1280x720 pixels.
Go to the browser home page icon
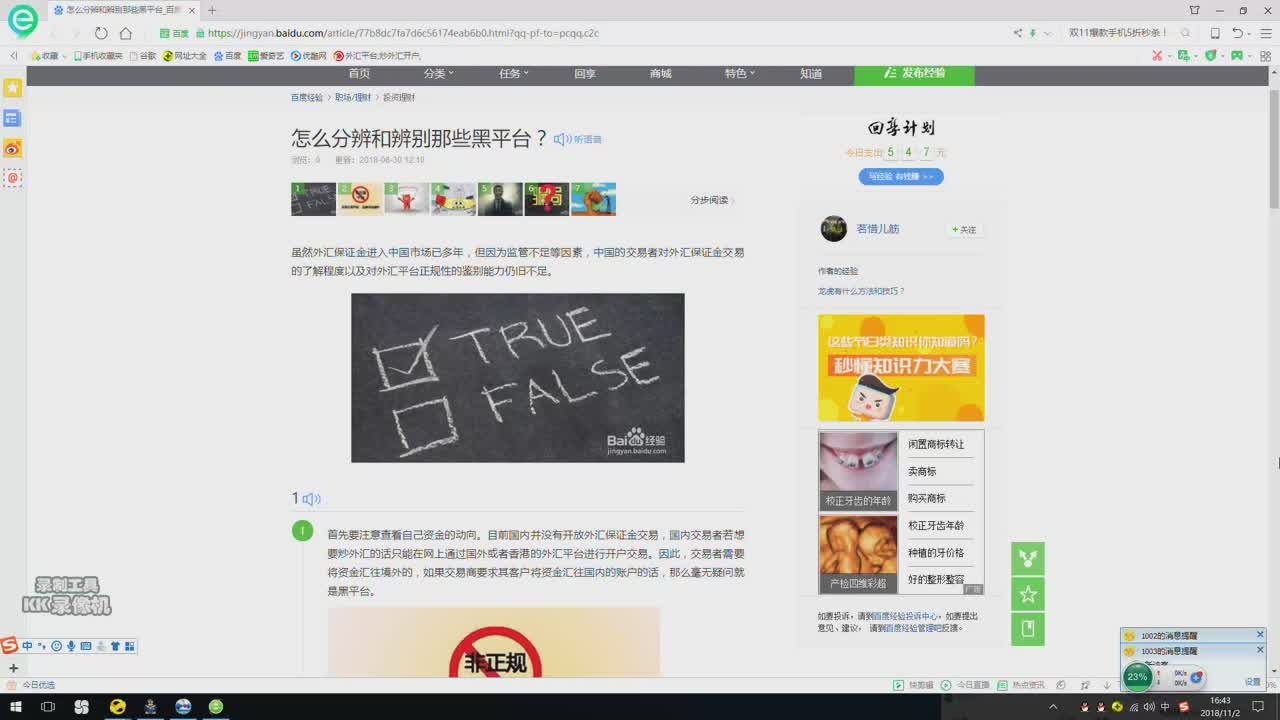126,33
